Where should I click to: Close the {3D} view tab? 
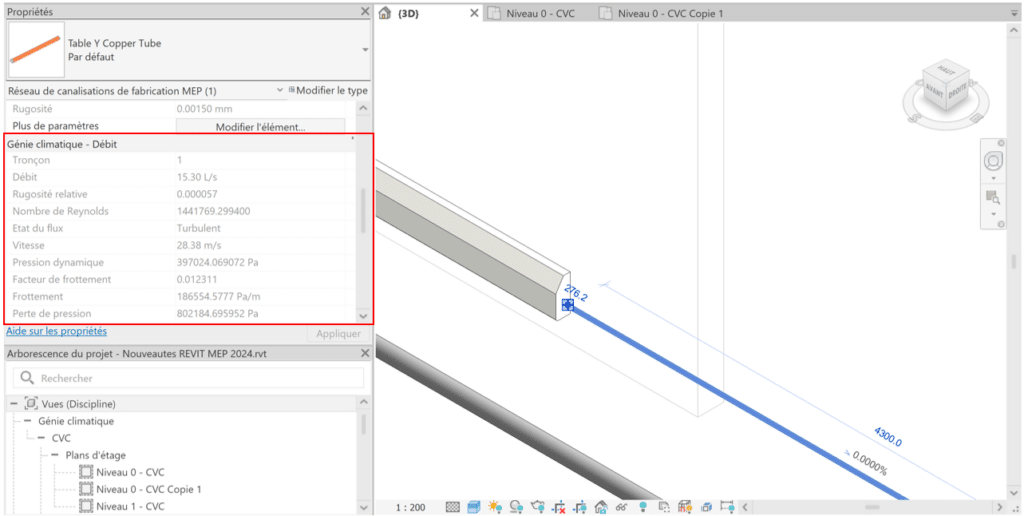(x=474, y=13)
